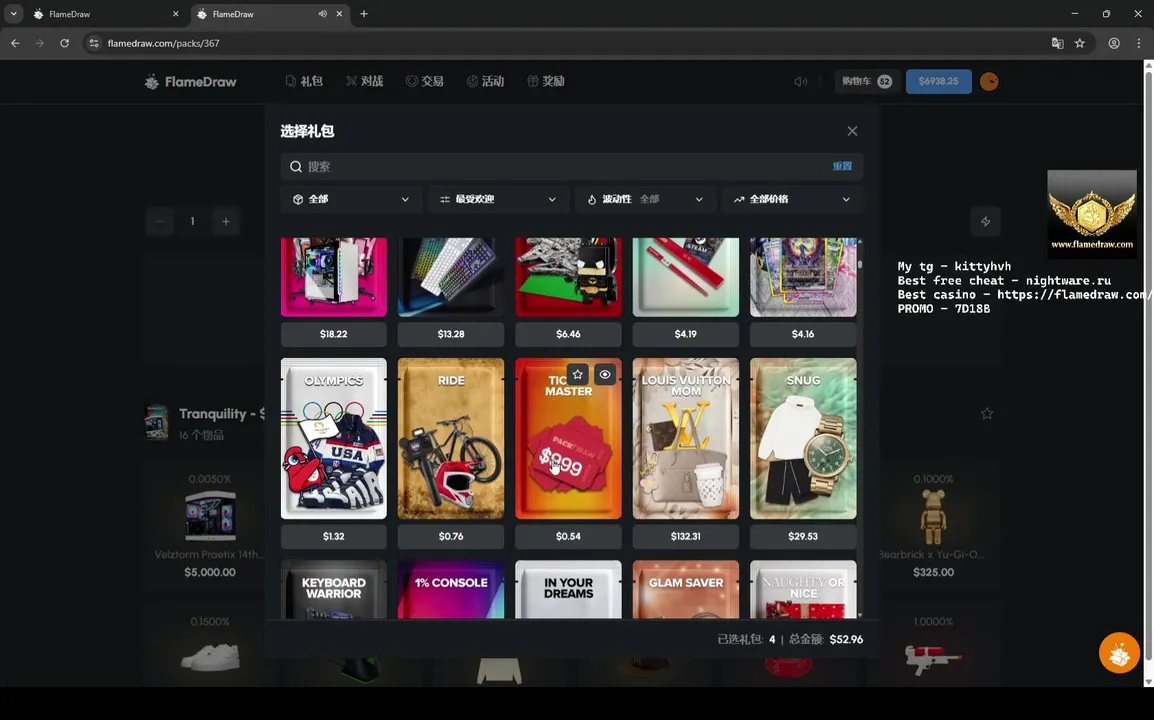Select the Keyboard Warrior pack
The width and height of the screenshot is (1154, 720).
point(333,590)
